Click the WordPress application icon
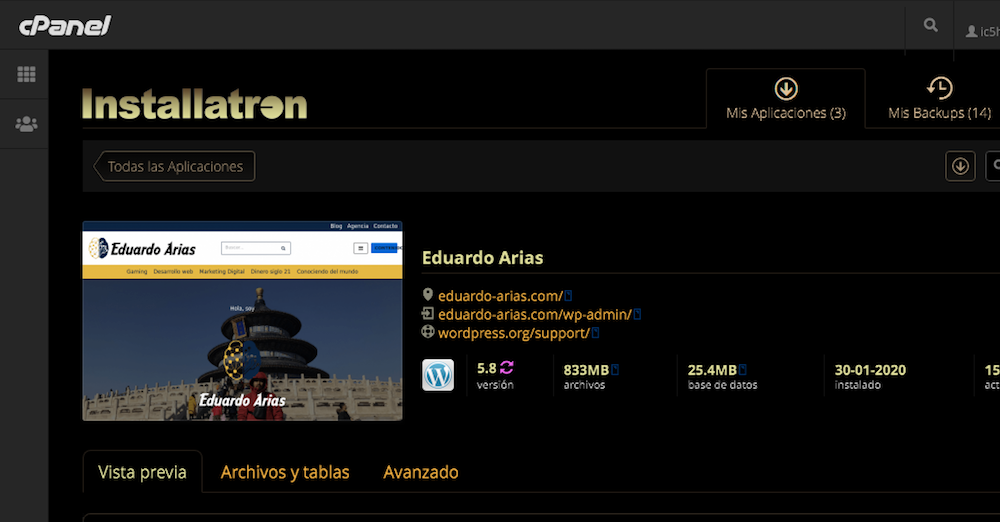Screen dimensions: 1000x522 (x=438, y=375)
